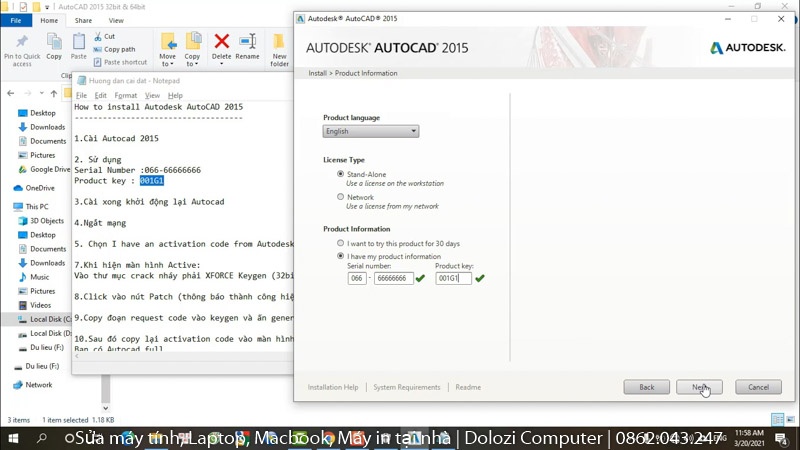Open Notepad Edit menu
This screenshot has width=800, height=450.
tap(101, 95)
